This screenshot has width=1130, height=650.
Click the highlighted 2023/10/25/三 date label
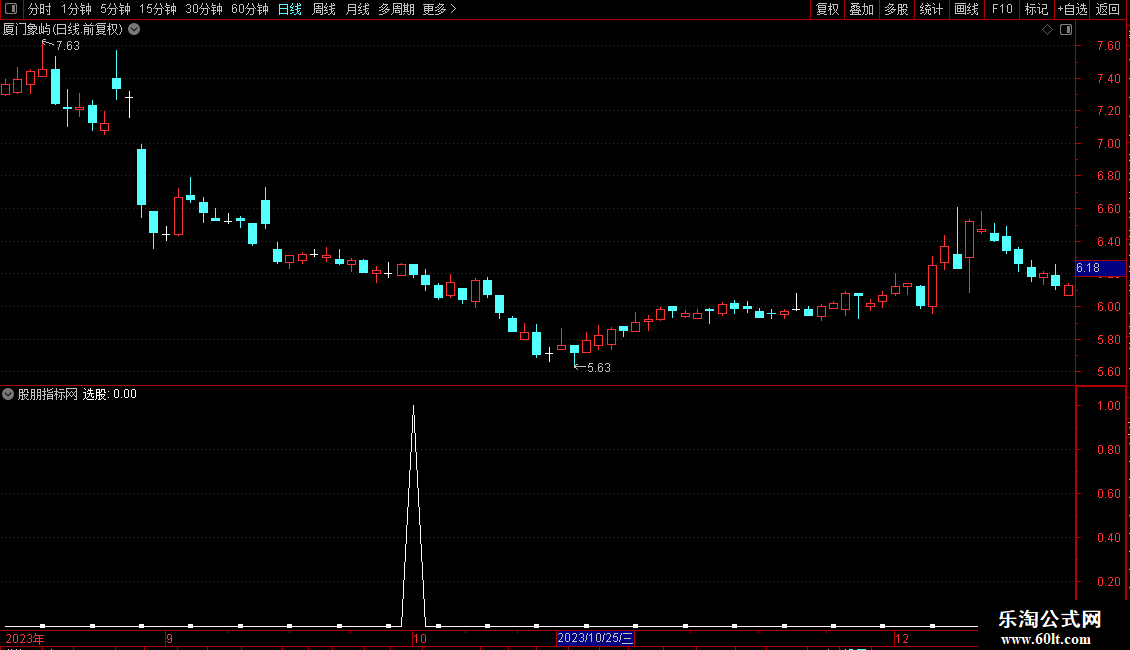[595, 638]
